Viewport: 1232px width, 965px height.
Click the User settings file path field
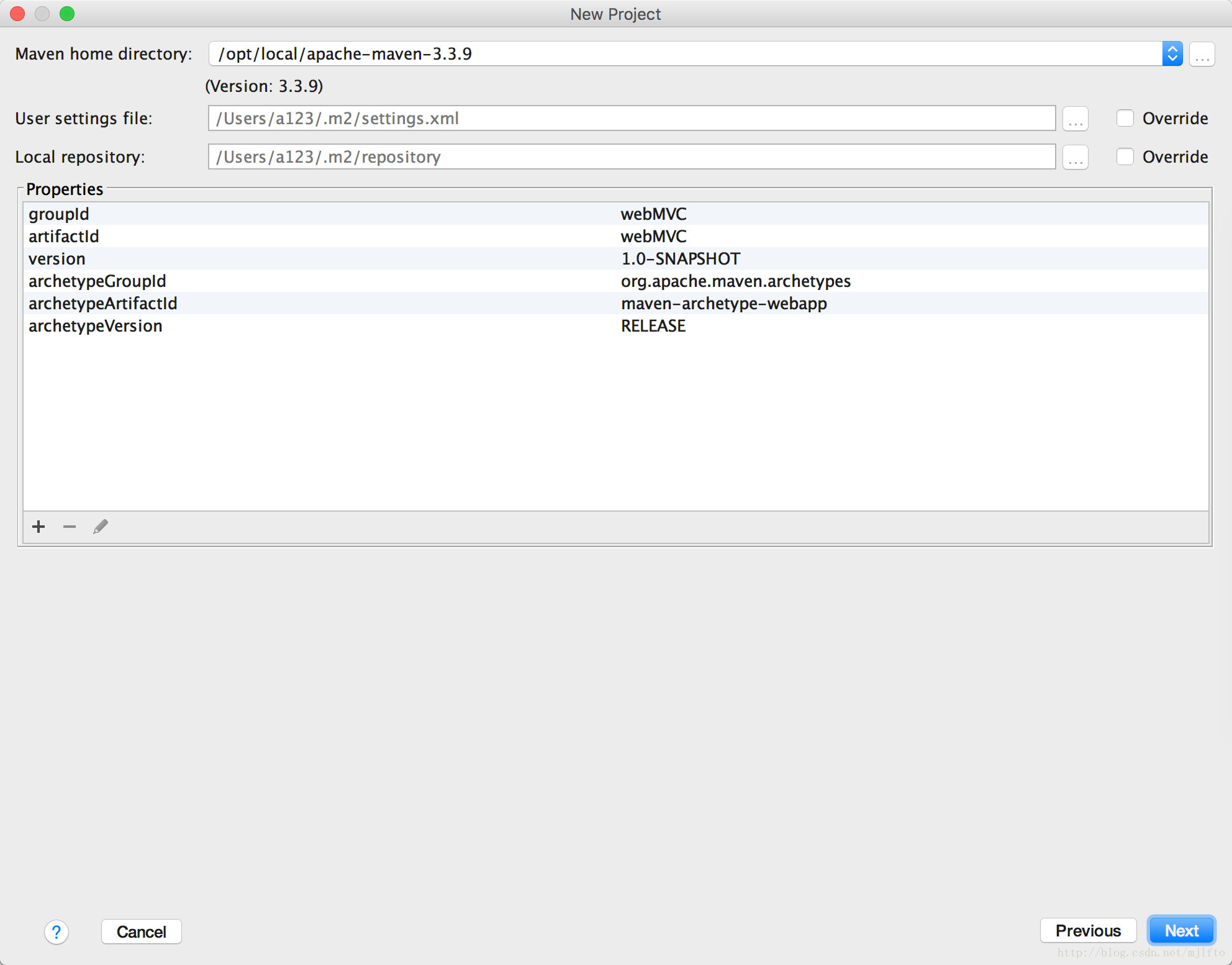[x=632, y=119]
